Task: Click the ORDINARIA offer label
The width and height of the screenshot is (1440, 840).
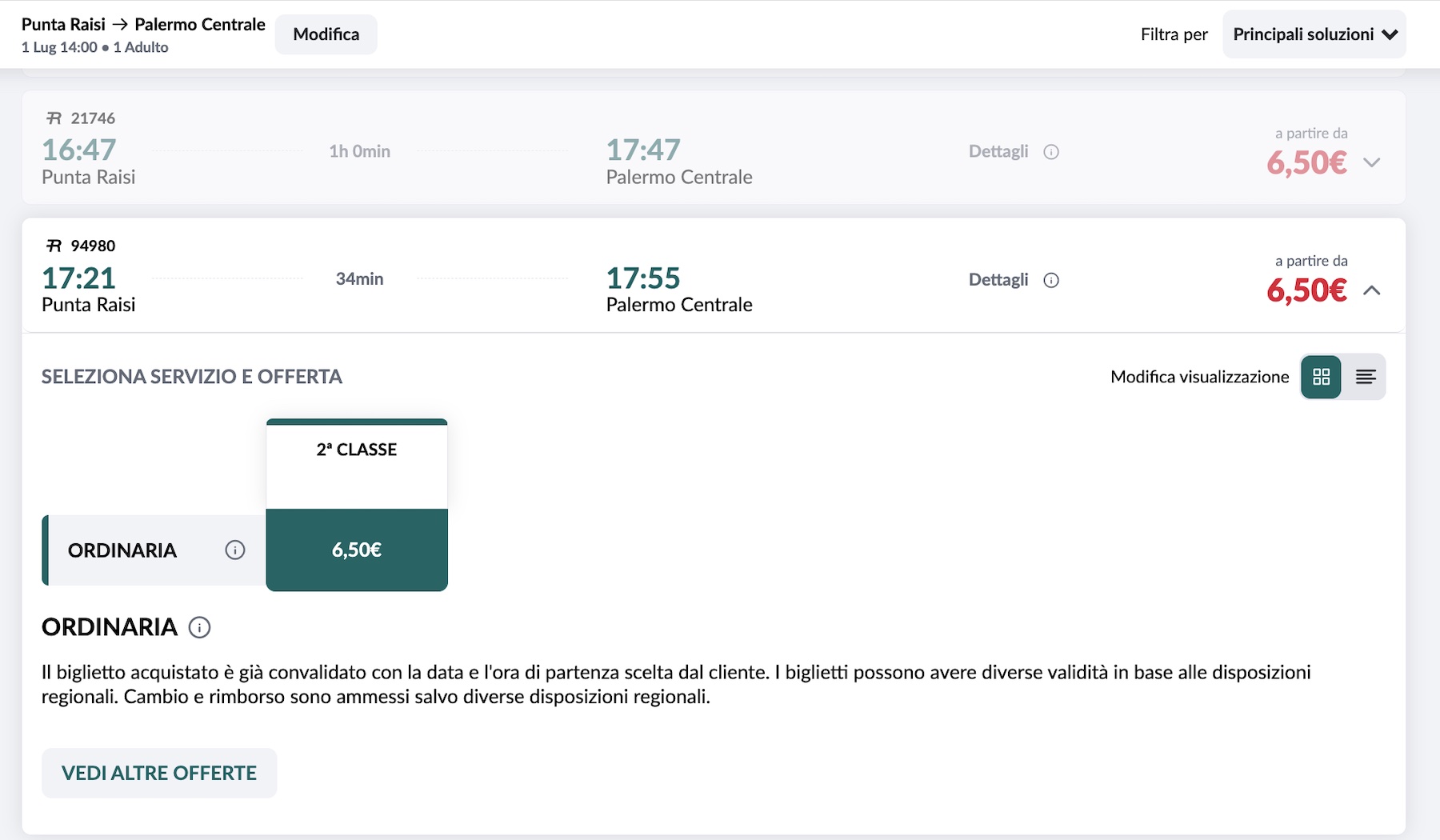Action: pyautogui.click(x=122, y=550)
